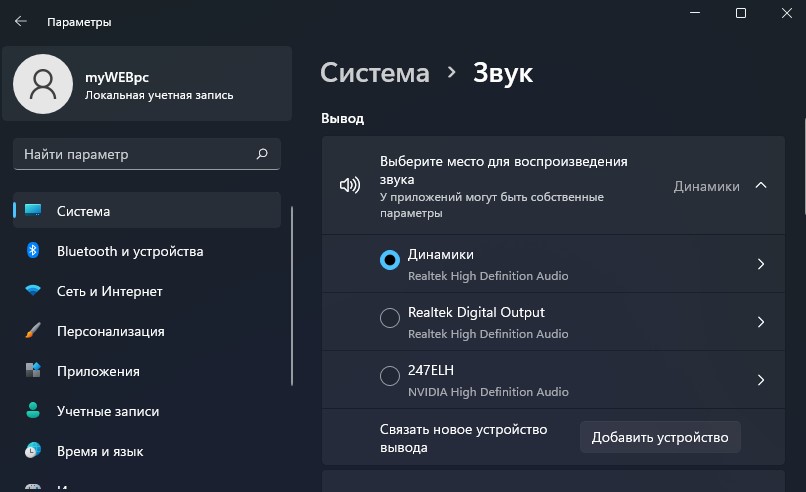The image size is (806, 492).
Task: Click the sidebar navigation scrollbar
Action: click(292, 296)
